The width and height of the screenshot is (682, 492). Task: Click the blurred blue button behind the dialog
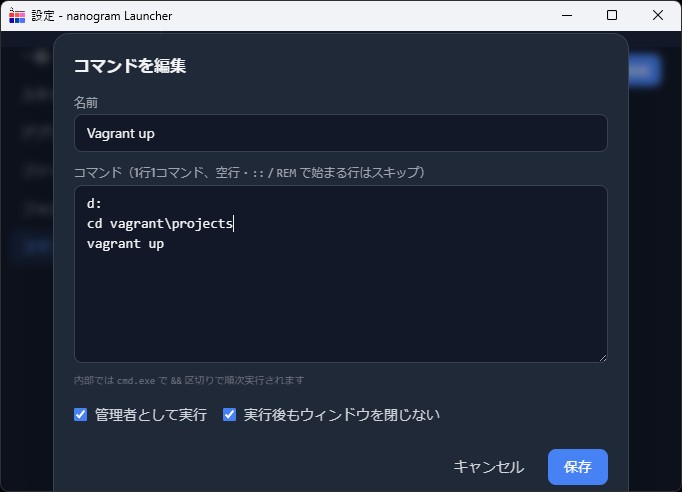tap(644, 69)
